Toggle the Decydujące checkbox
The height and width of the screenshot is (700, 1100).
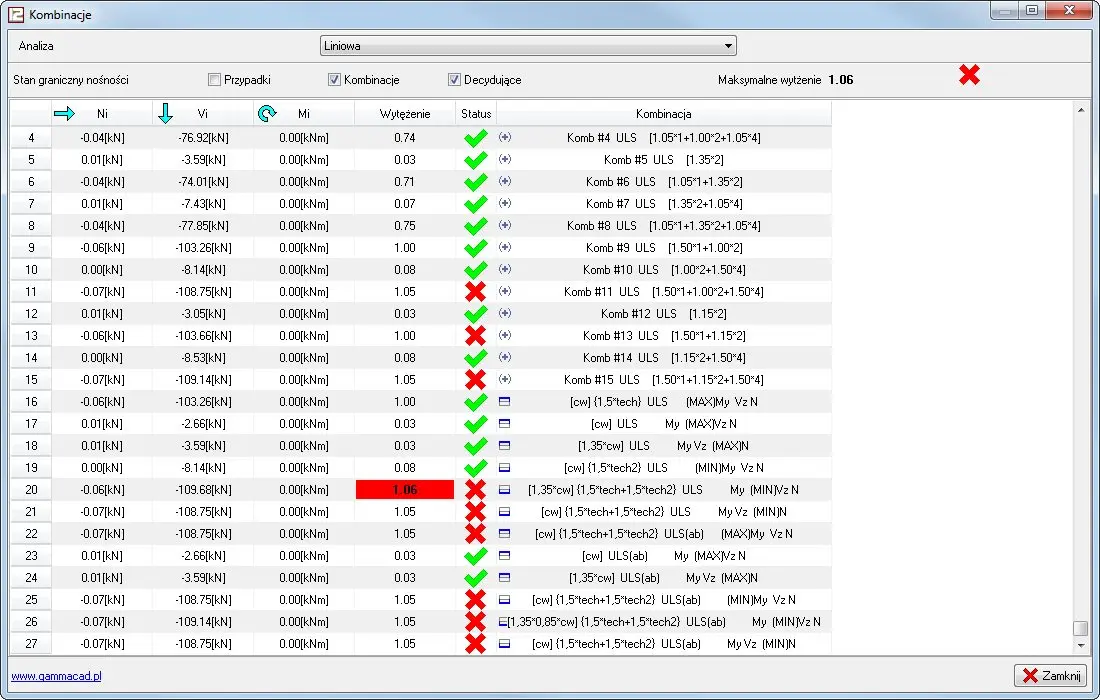(455, 80)
